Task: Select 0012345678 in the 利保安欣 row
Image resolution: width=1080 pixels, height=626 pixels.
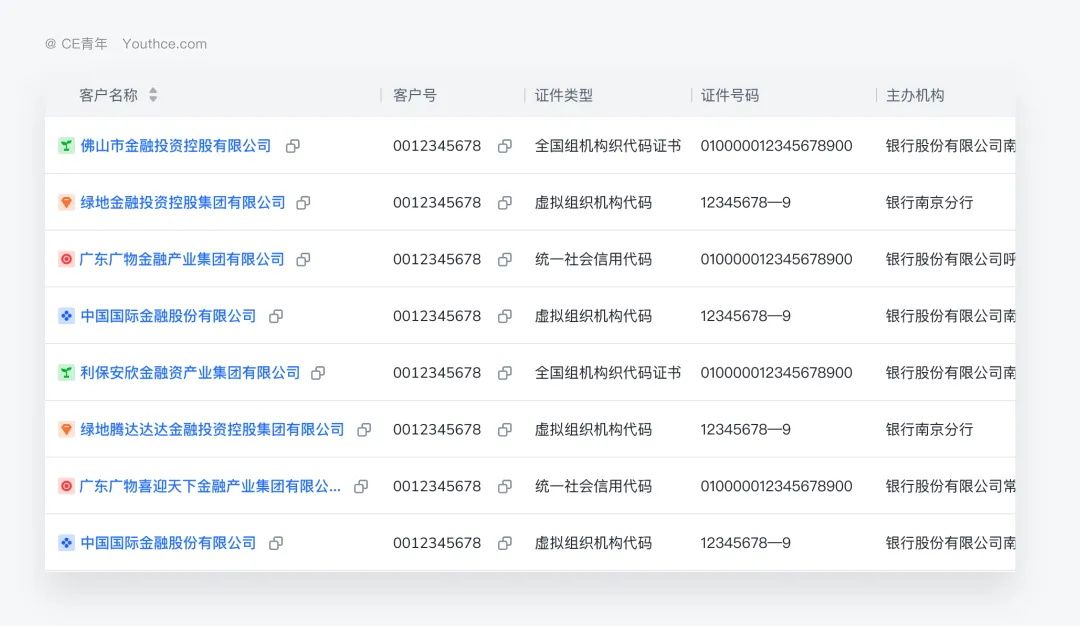Action: tap(437, 373)
